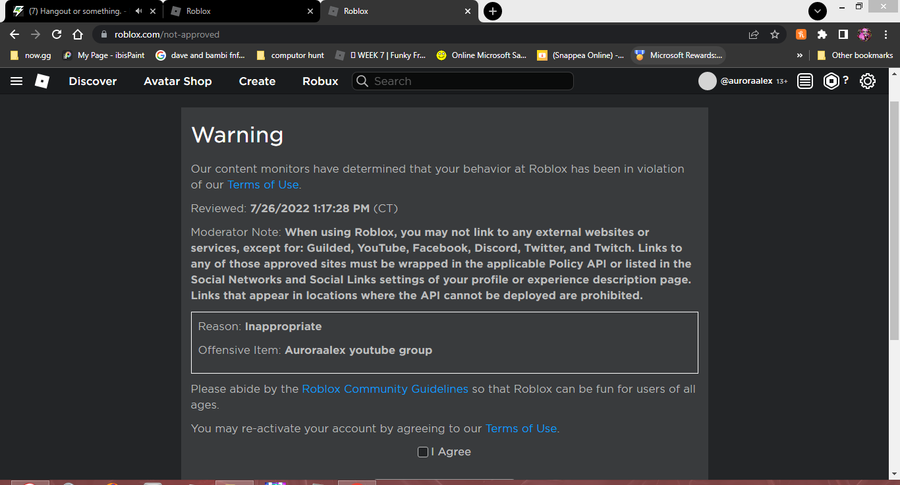Click the scrollbar up arrow
Screen dimensions: 900x485
pyautogui.click(x=894, y=73)
